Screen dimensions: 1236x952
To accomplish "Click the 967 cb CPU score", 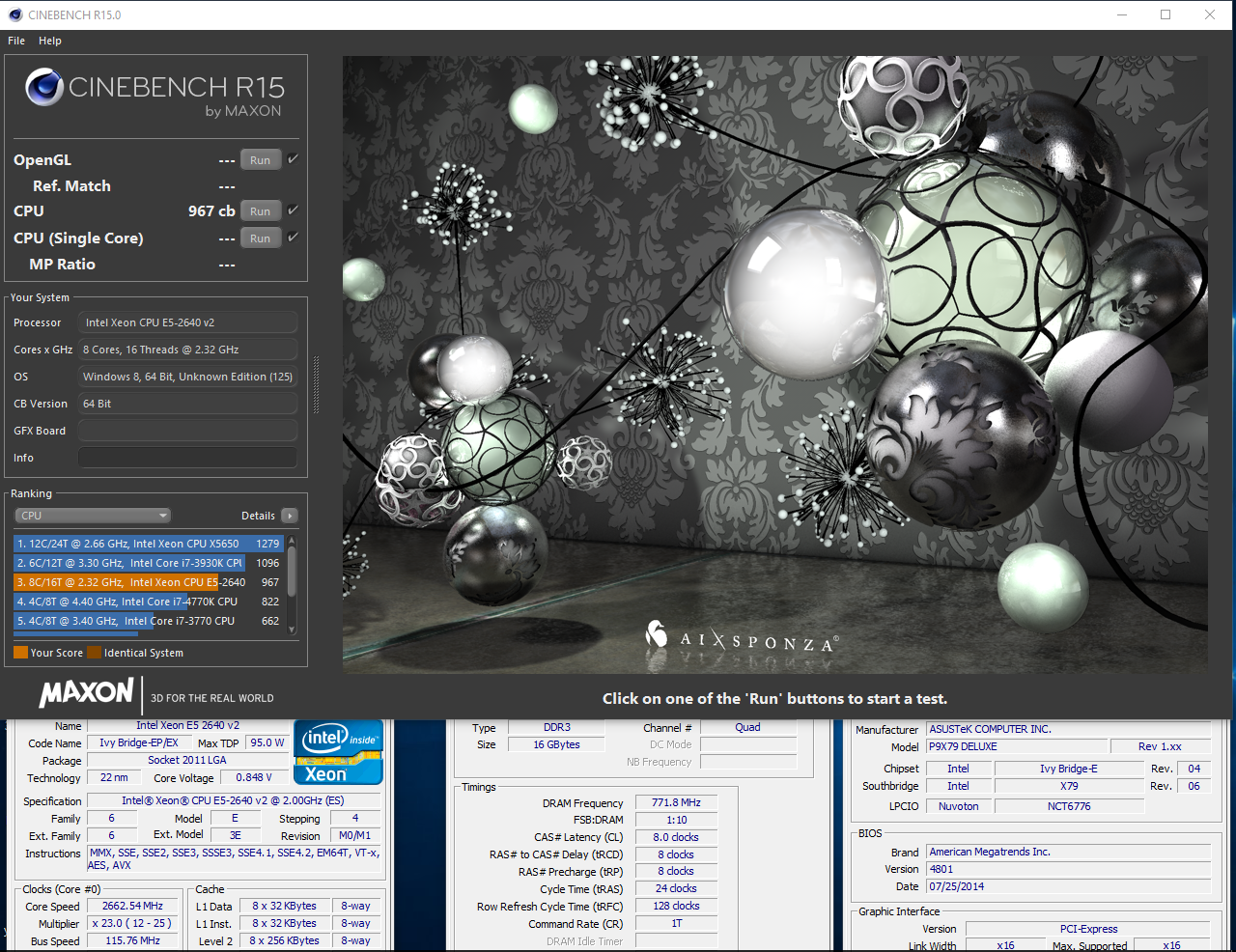I will [x=211, y=210].
